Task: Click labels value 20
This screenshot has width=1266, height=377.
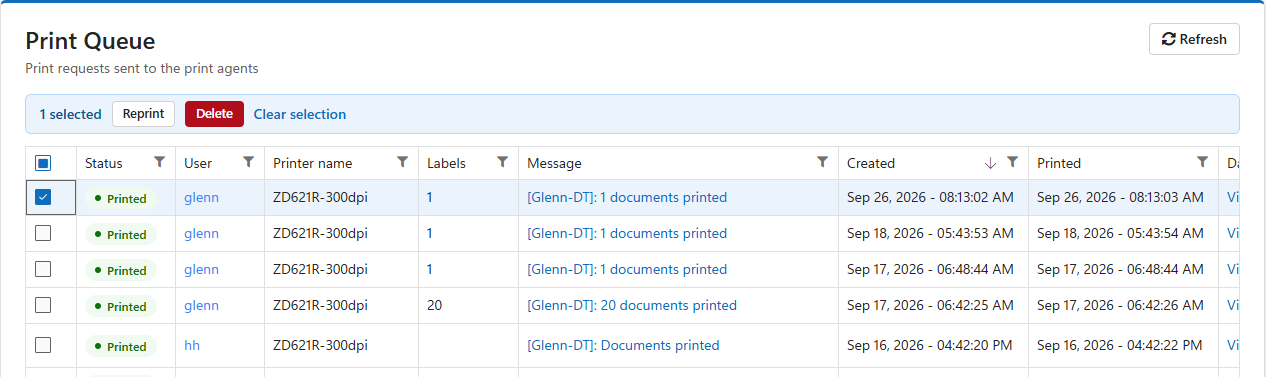Action: click(434, 305)
